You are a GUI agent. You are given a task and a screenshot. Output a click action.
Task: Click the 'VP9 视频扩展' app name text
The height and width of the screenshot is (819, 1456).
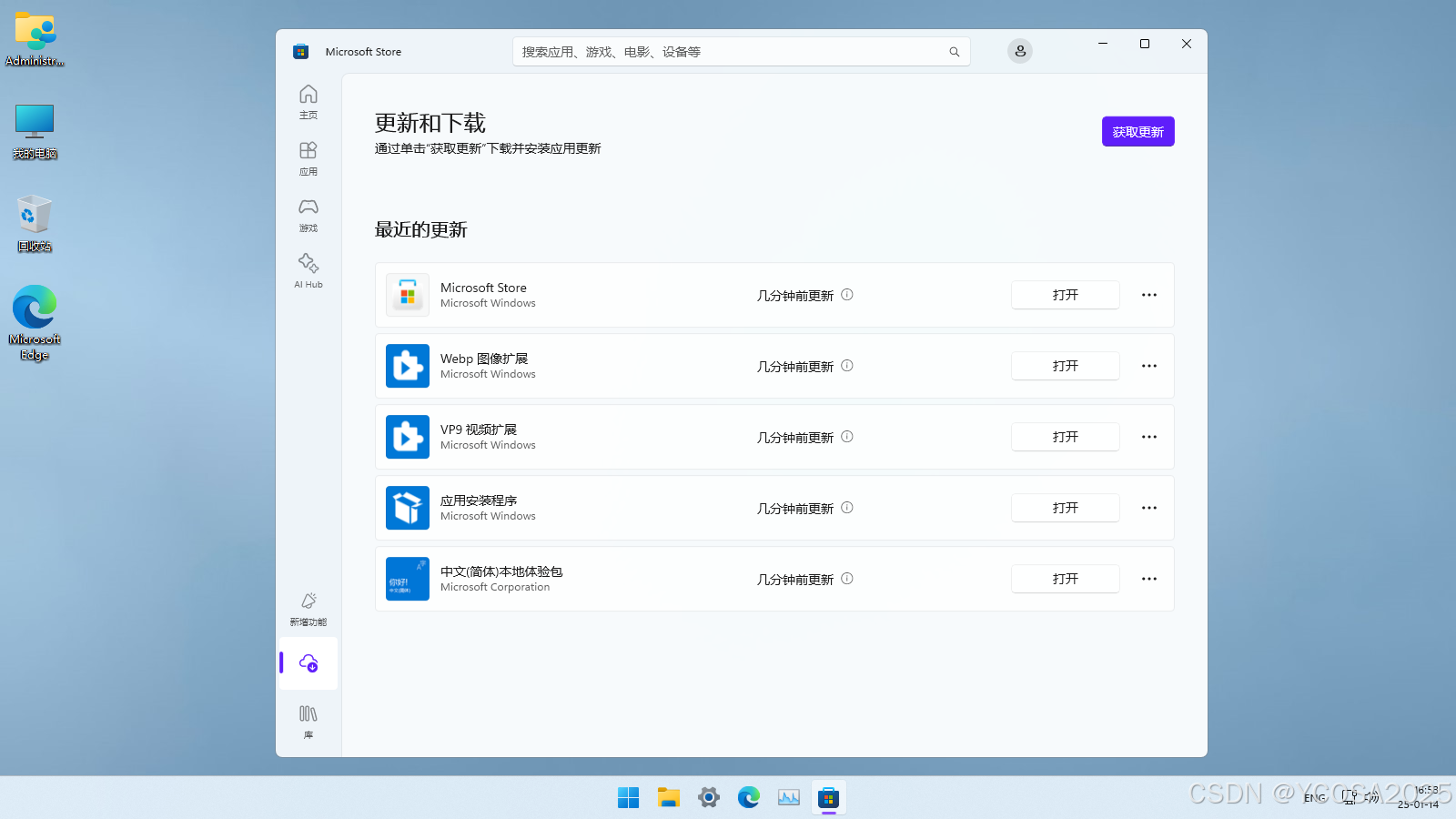click(479, 430)
